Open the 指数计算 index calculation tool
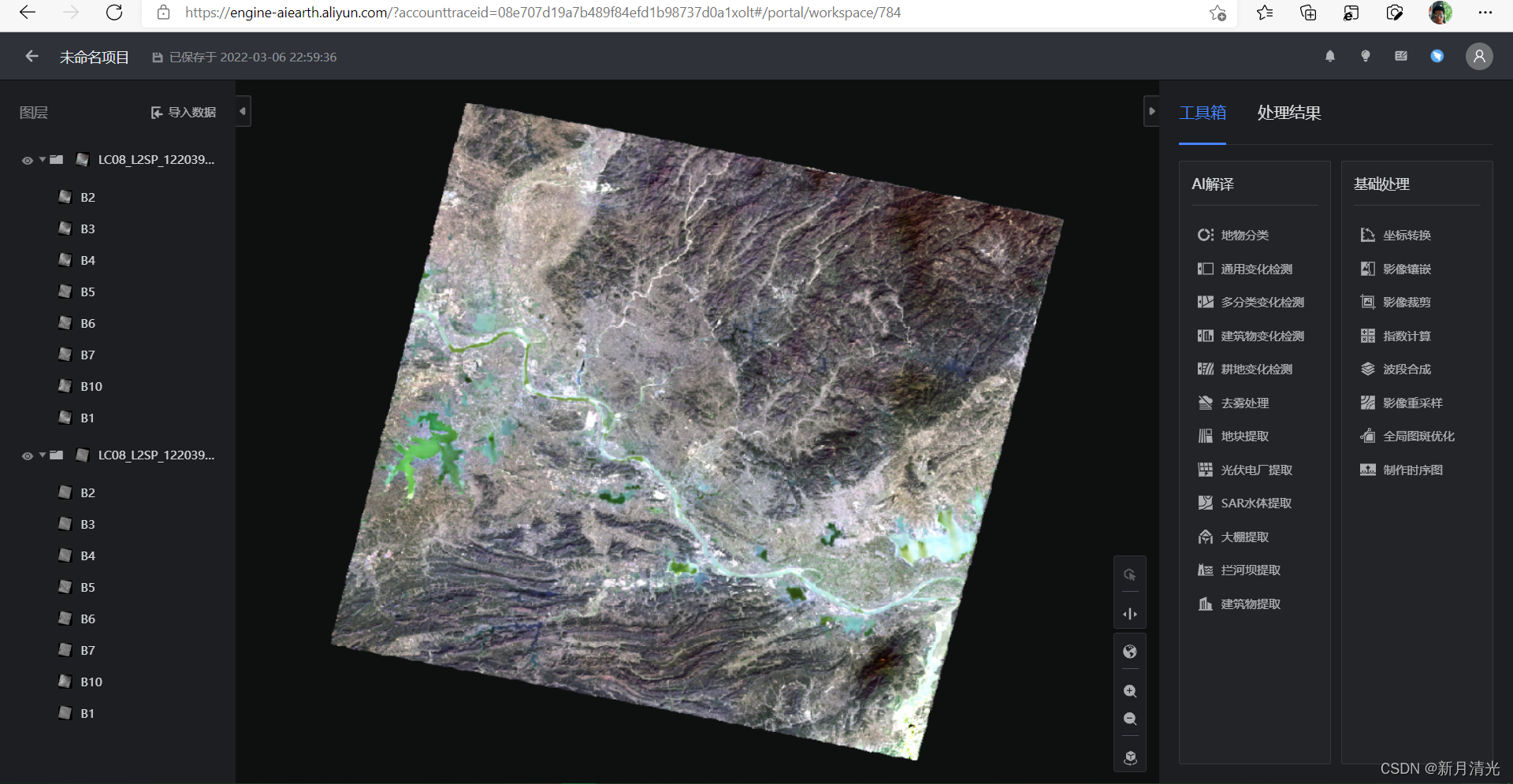The width and height of the screenshot is (1513, 784). pyautogui.click(x=1396, y=336)
